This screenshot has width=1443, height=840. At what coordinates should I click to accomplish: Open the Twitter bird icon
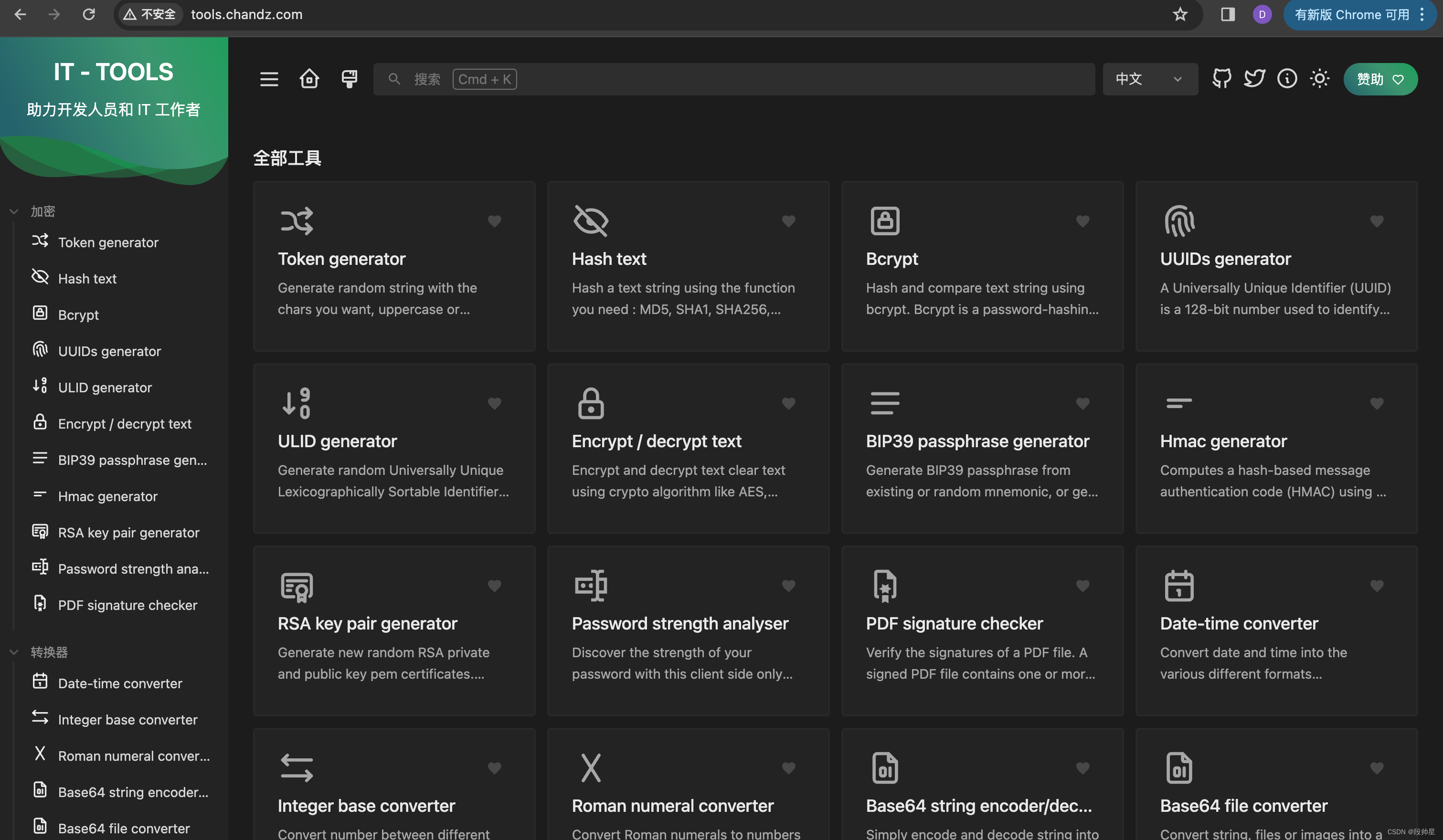(1254, 78)
